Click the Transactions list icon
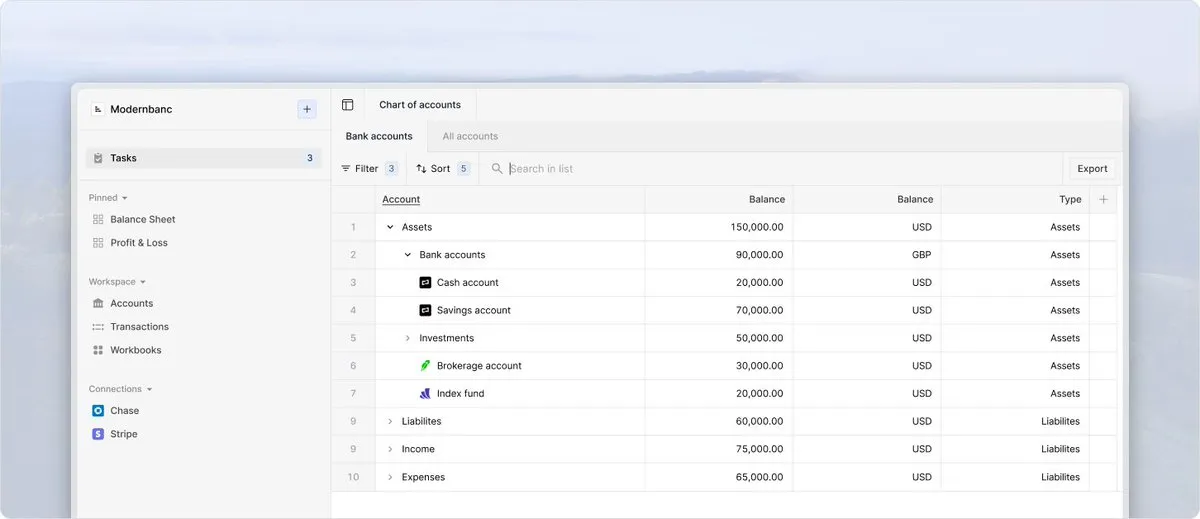1200x519 pixels. coord(98,327)
